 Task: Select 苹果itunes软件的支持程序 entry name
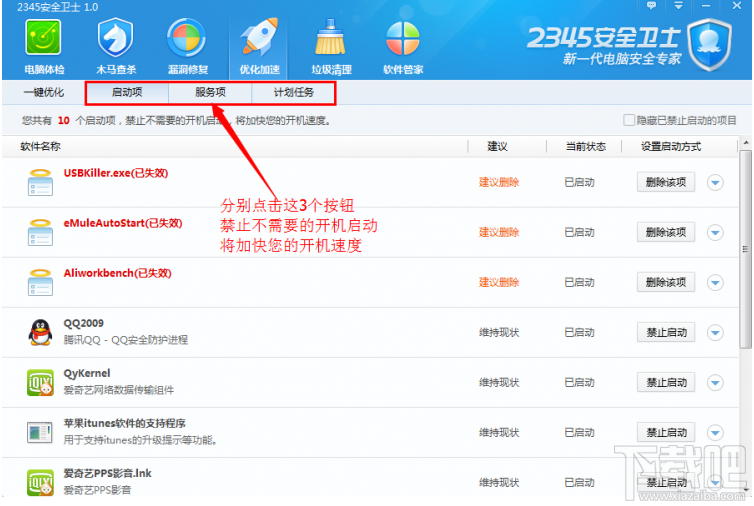(125, 423)
